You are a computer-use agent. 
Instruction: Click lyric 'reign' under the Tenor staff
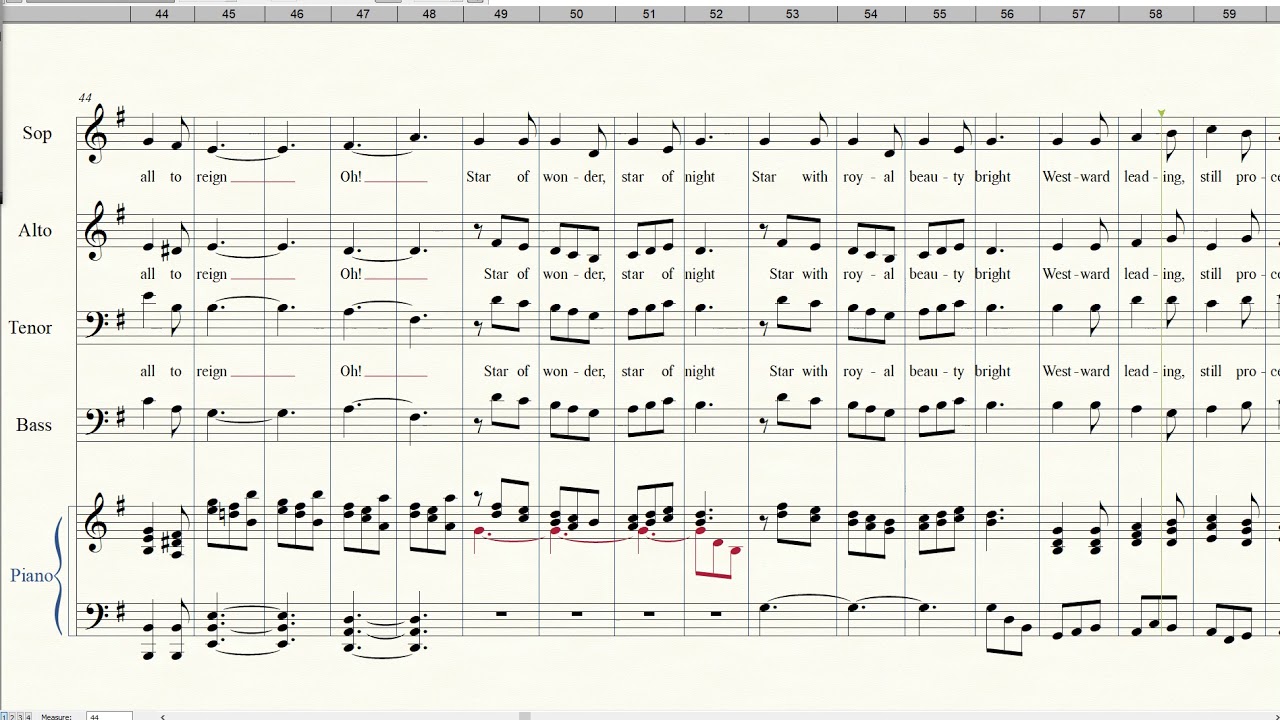pos(212,372)
